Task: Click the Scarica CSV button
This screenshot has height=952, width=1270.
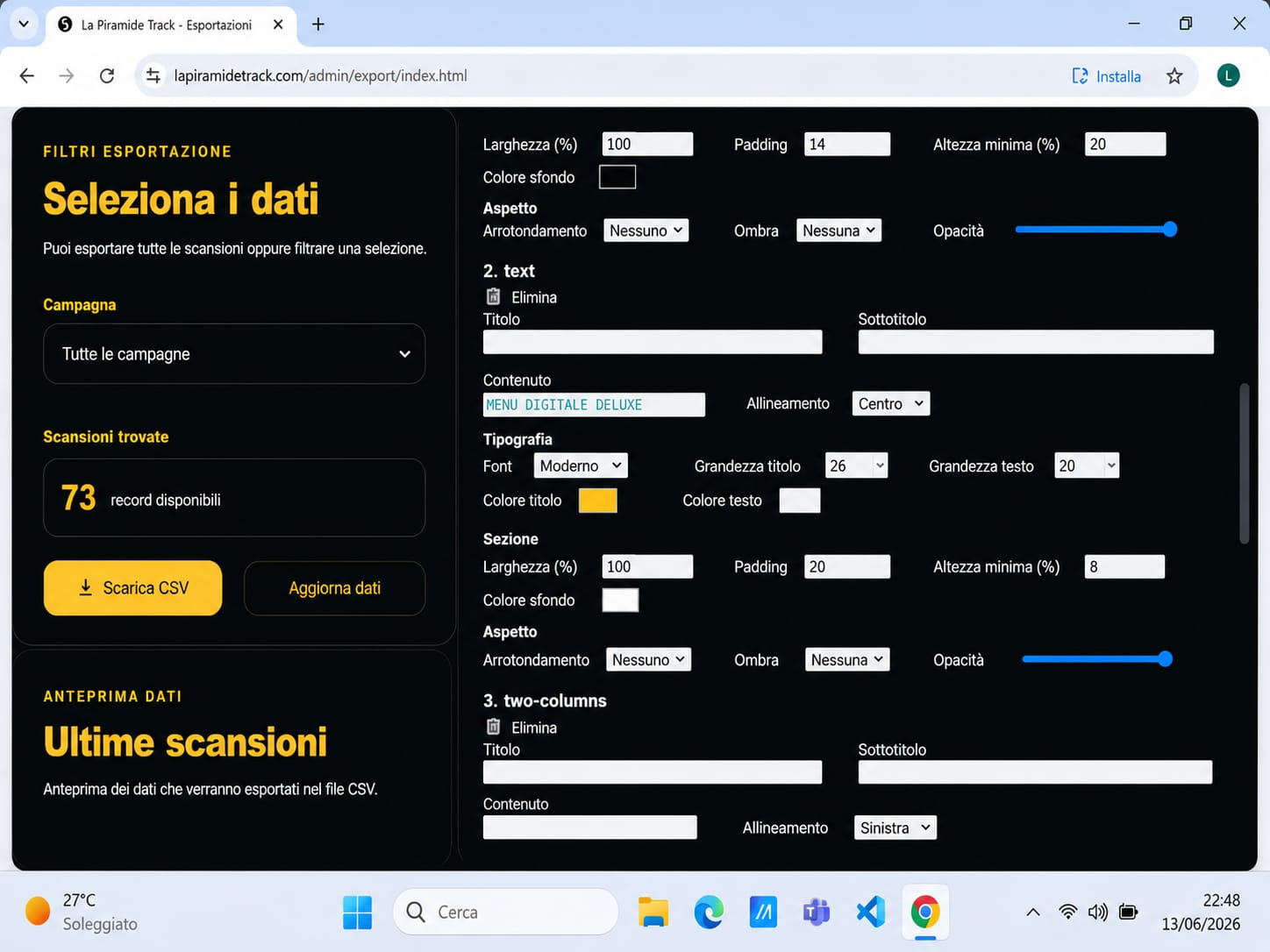Action: tap(132, 588)
